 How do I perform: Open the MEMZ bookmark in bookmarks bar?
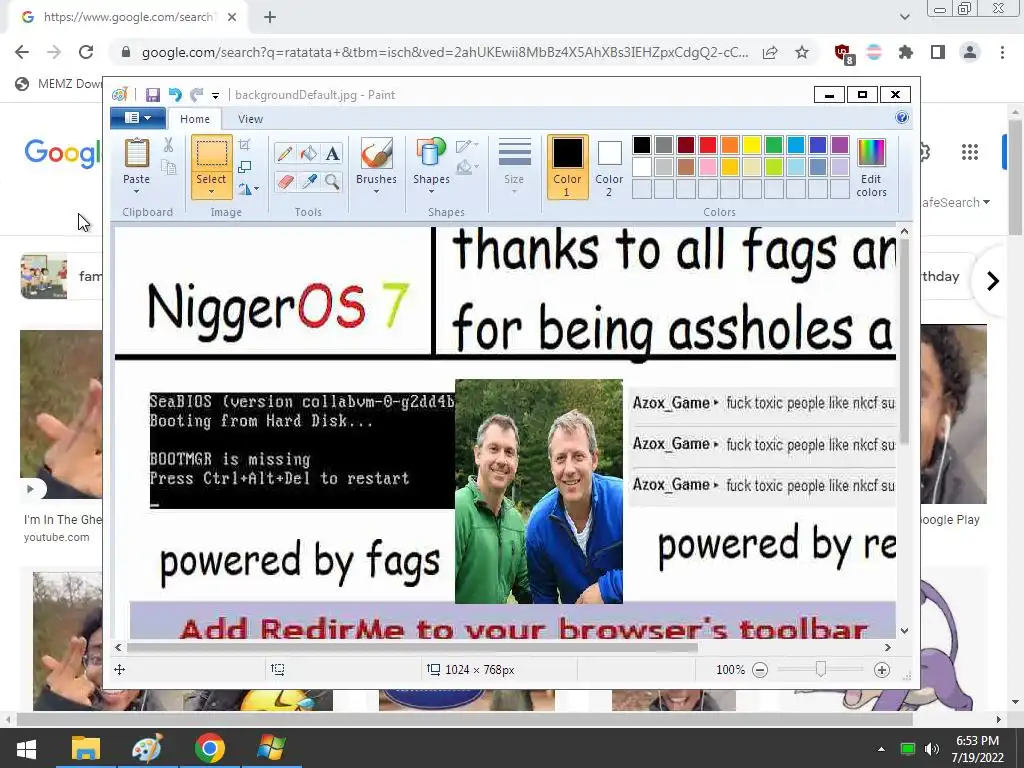coord(59,84)
